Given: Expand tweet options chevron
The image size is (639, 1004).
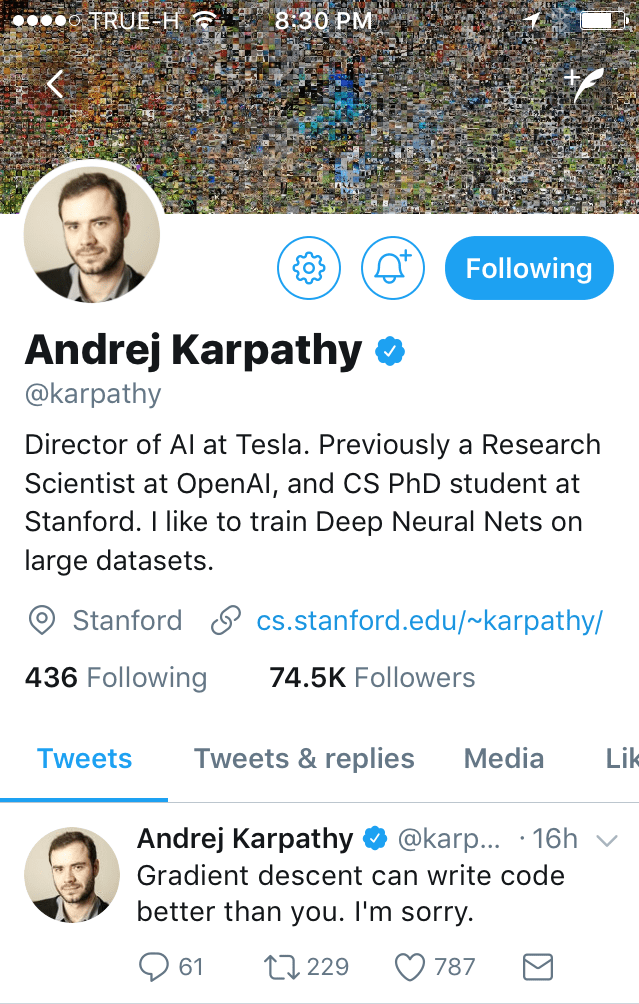Looking at the screenshot, I should pyautogui.click(x=606, y=841).
